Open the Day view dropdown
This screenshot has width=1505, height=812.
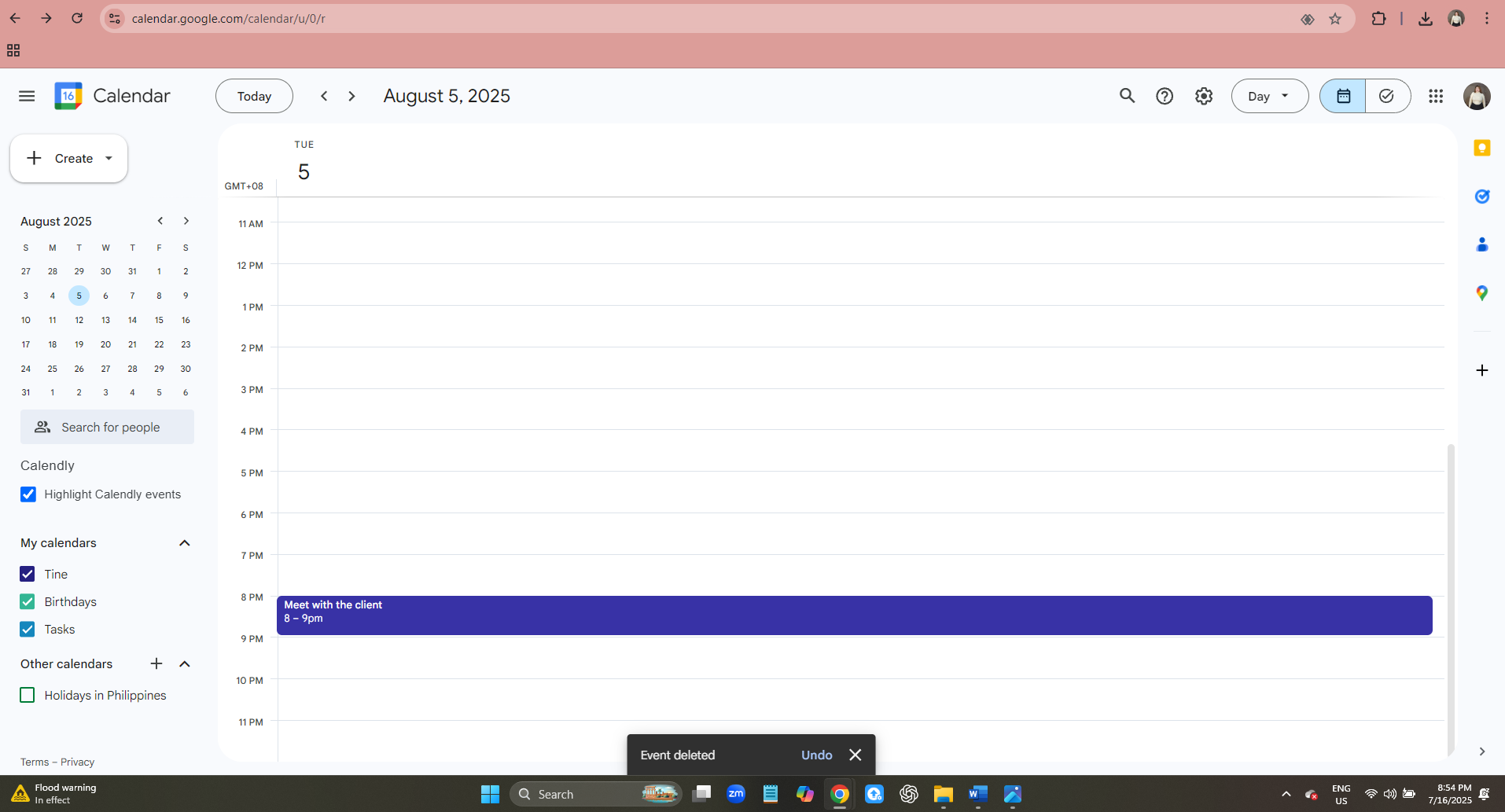click(x=1270, y=96)
